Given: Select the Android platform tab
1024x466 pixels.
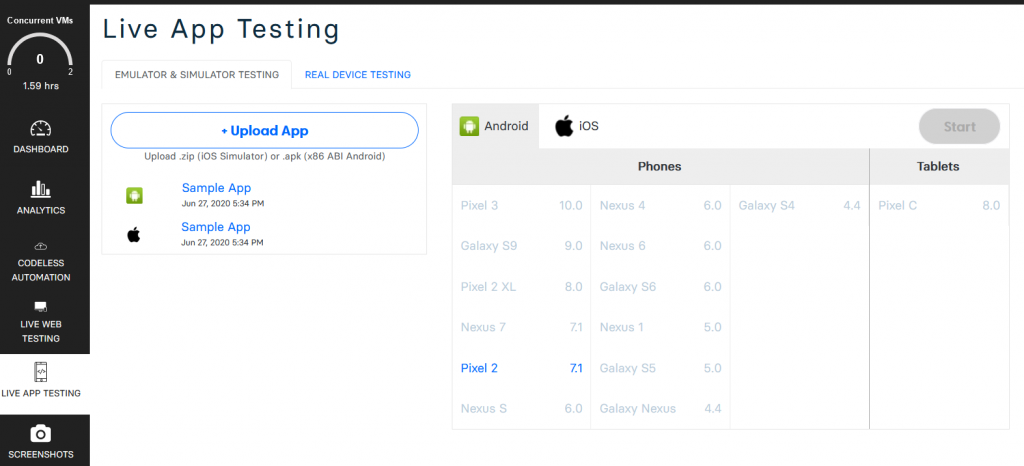Looking at the screenshot, I should pos(495,126).
